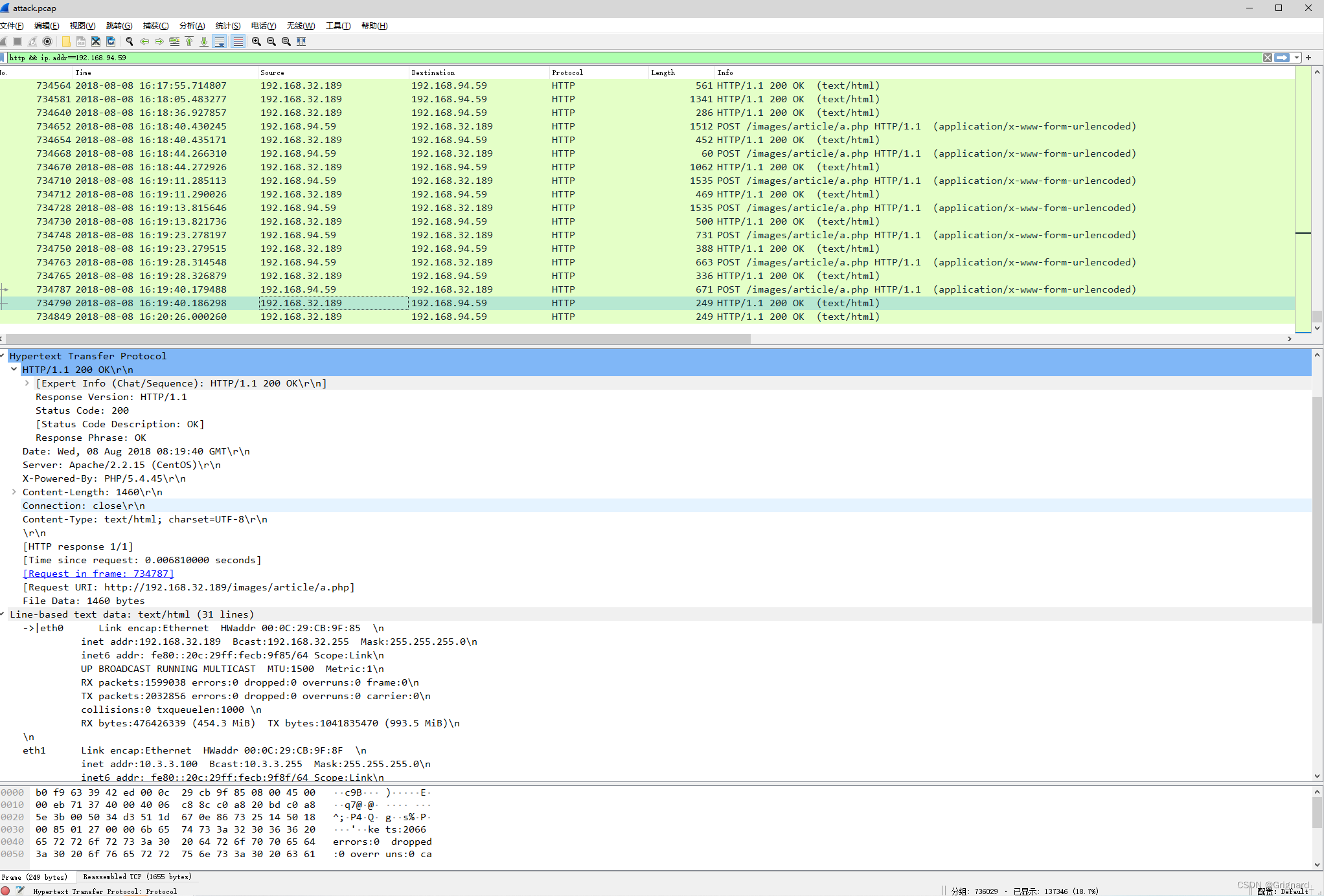Jump to the last packet
This screenshot has height=896, width=1324.
[x=204, y=41]
